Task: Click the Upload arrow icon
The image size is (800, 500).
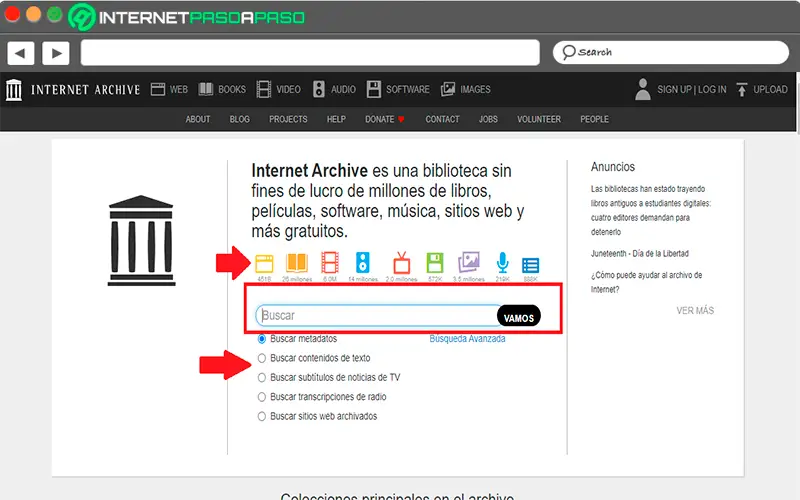Action: point(742,90)
